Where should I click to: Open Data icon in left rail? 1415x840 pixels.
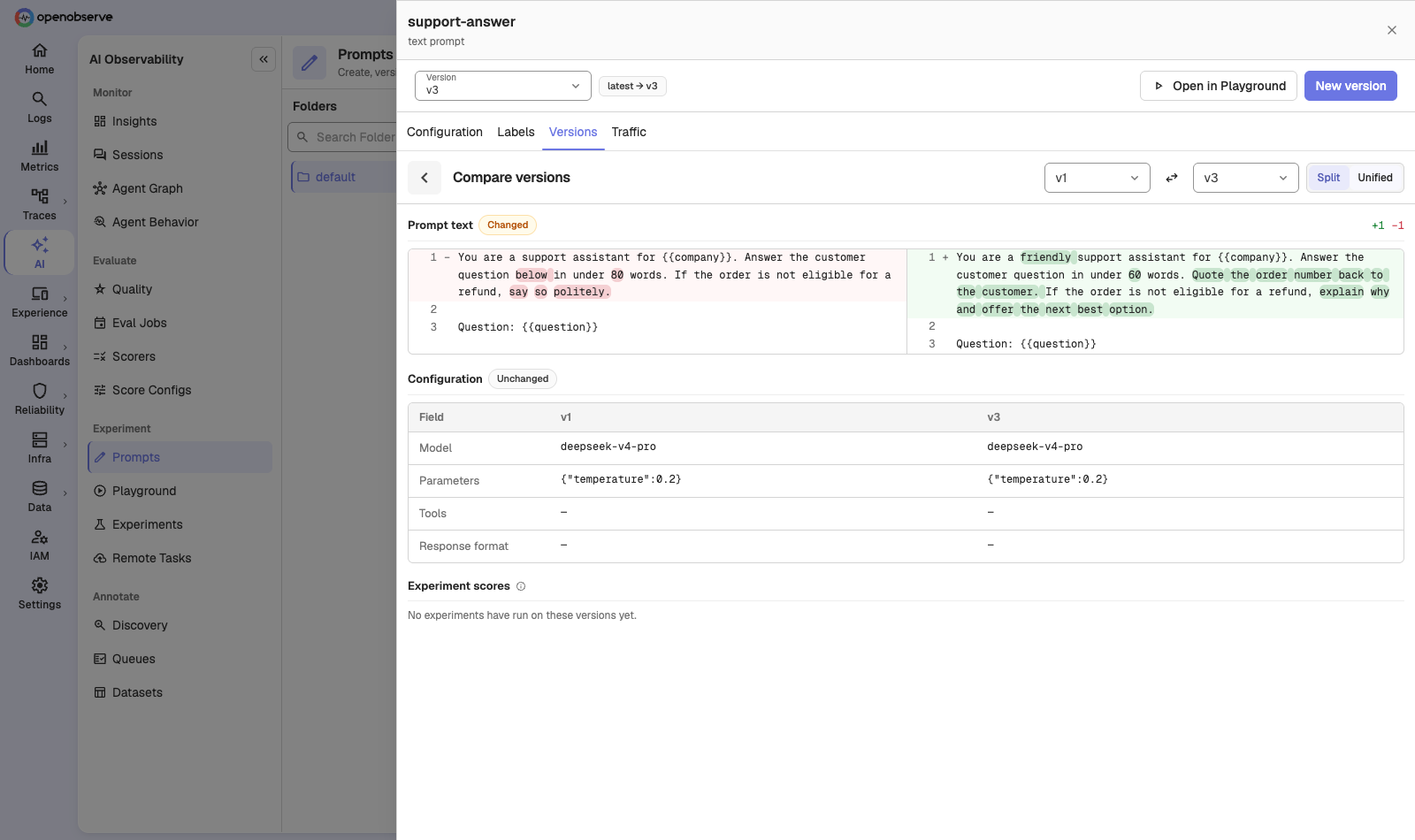[x=40, y=488]
